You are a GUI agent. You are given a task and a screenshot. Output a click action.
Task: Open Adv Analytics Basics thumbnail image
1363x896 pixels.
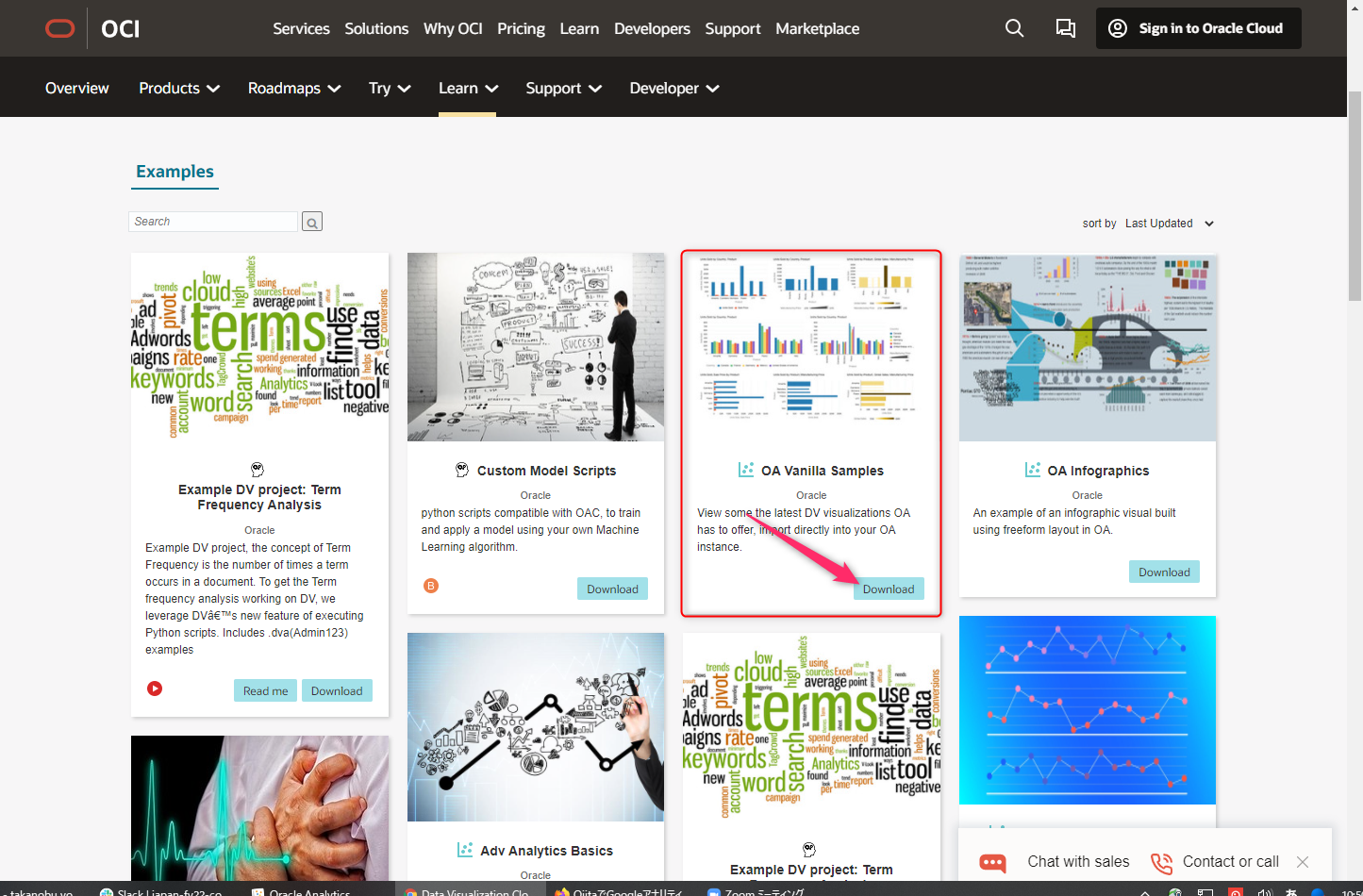coord(536,727)
